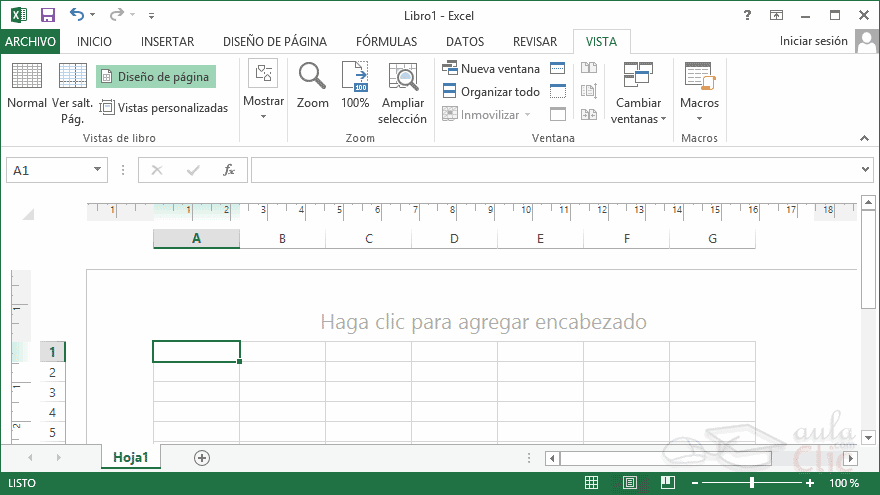Click the Undo arrow icon
880x495 pixels.
coord(78,16)
